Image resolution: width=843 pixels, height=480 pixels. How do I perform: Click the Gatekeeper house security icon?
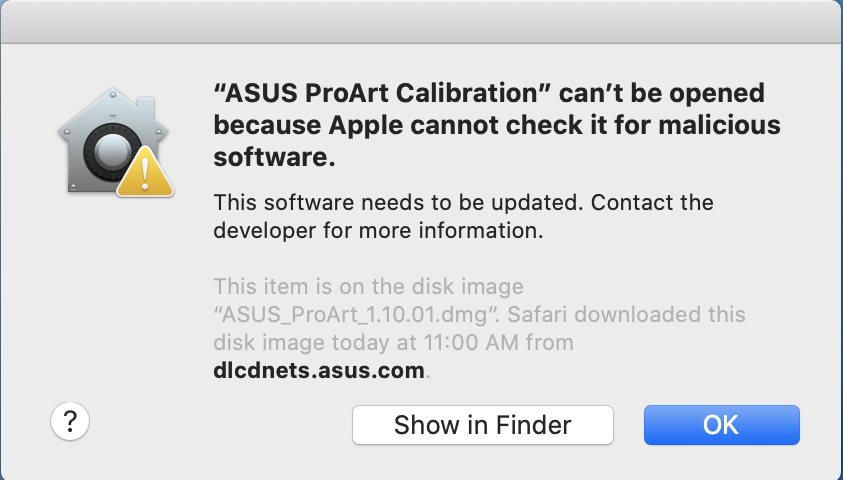(x=115, y=142)
